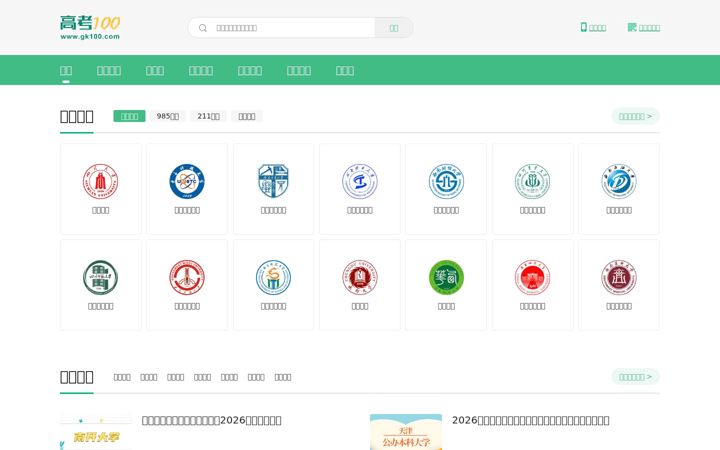Click the more-universities pill button with arrow
The image size is (720, 450).
[x=636, y=116]
